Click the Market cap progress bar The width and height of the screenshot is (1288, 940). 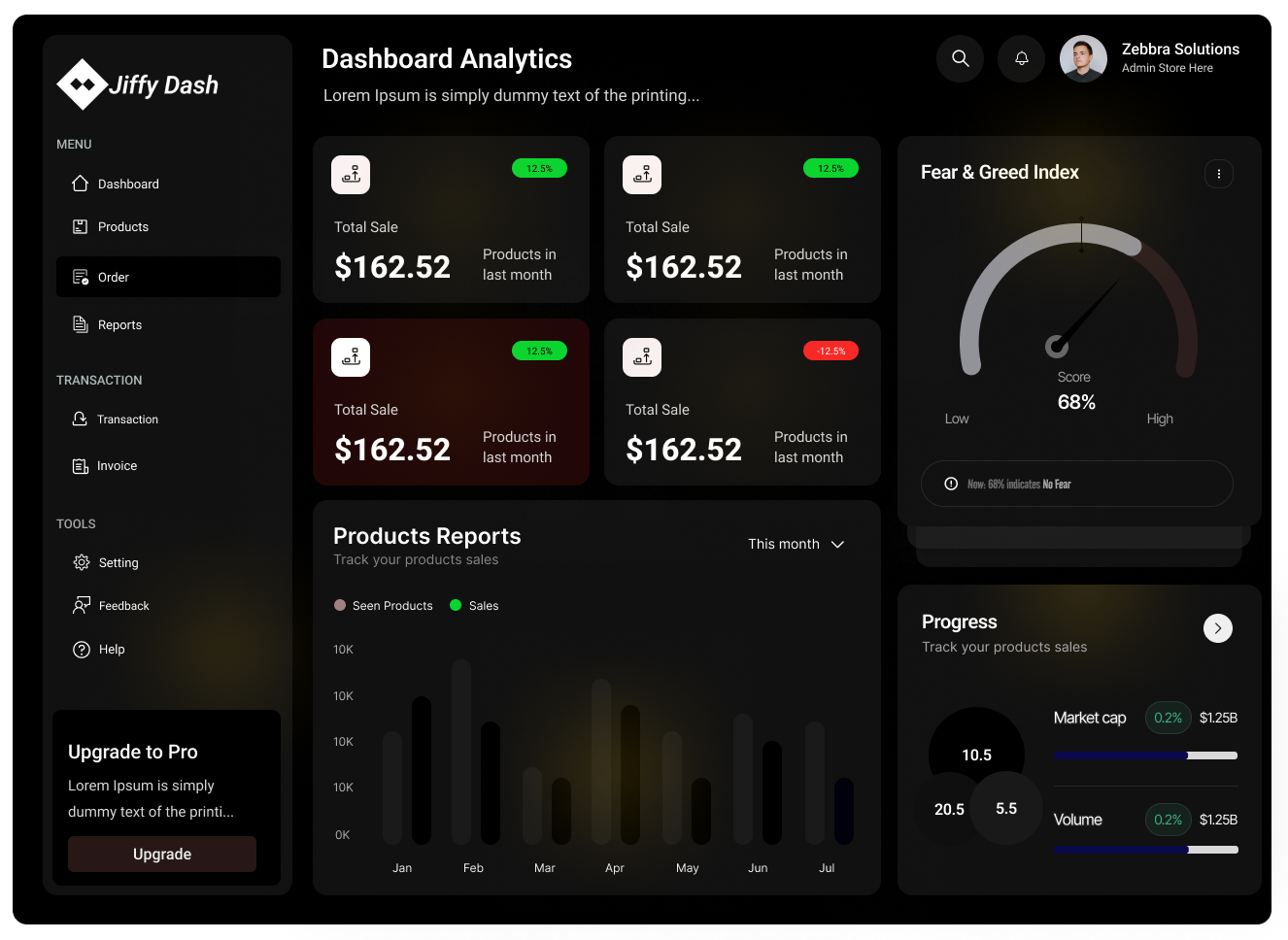[1145, 755]
